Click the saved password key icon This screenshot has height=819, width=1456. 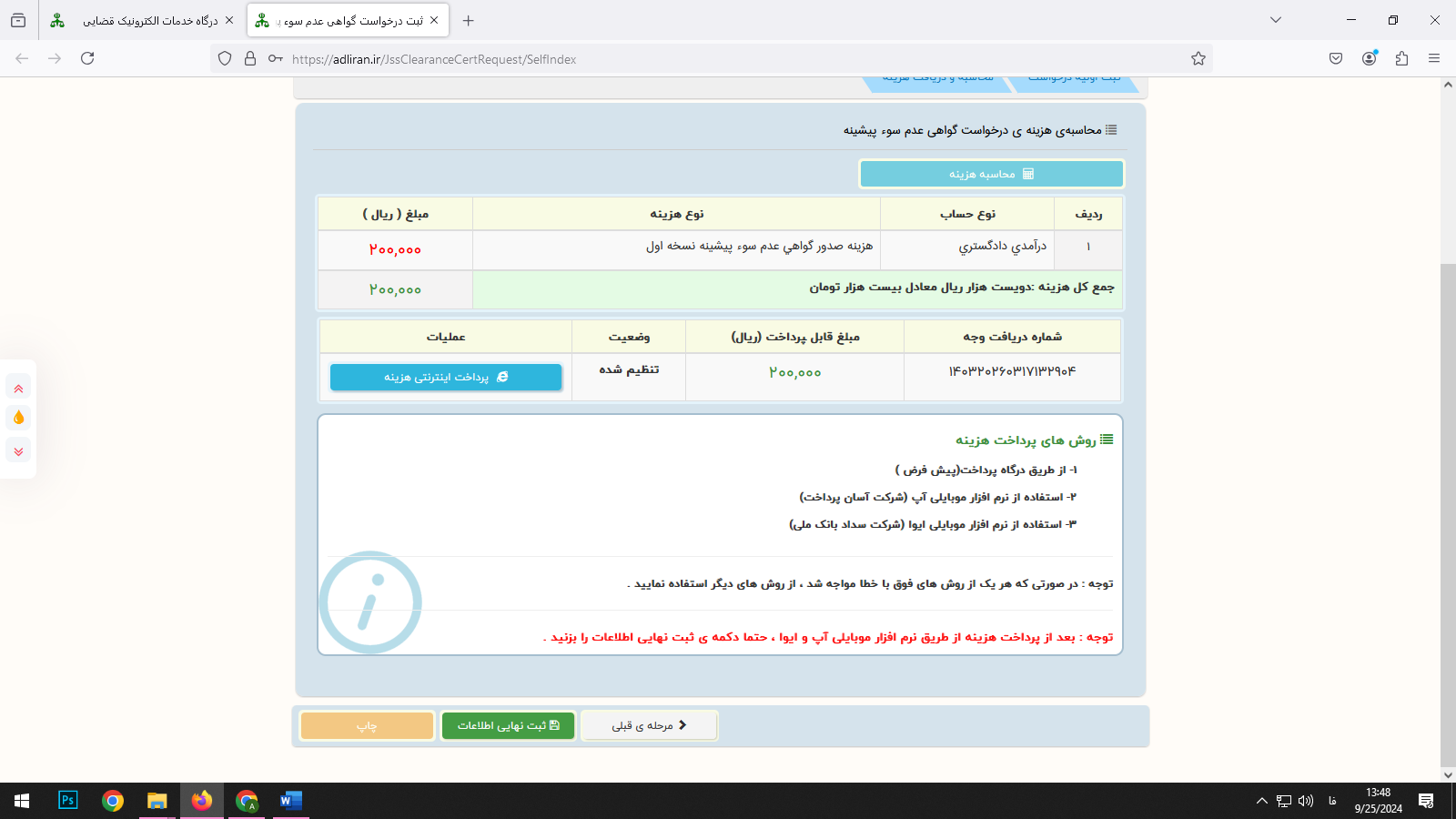[275, 59]
